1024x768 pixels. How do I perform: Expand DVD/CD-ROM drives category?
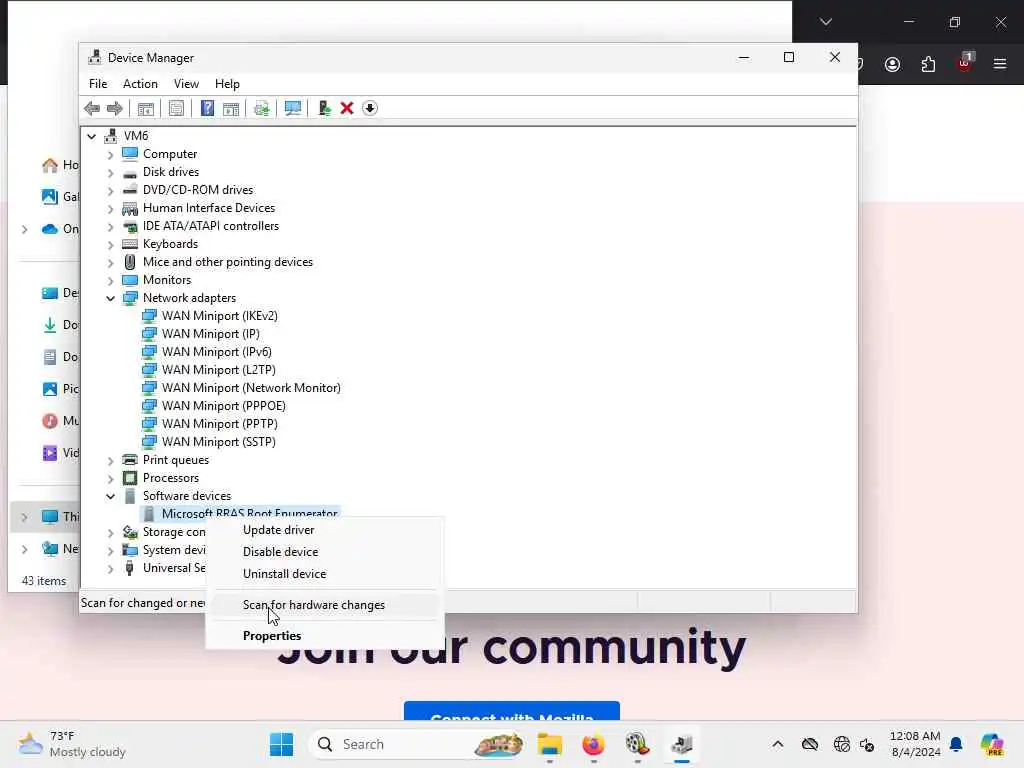pyautogui.click(x=110, y=190)
